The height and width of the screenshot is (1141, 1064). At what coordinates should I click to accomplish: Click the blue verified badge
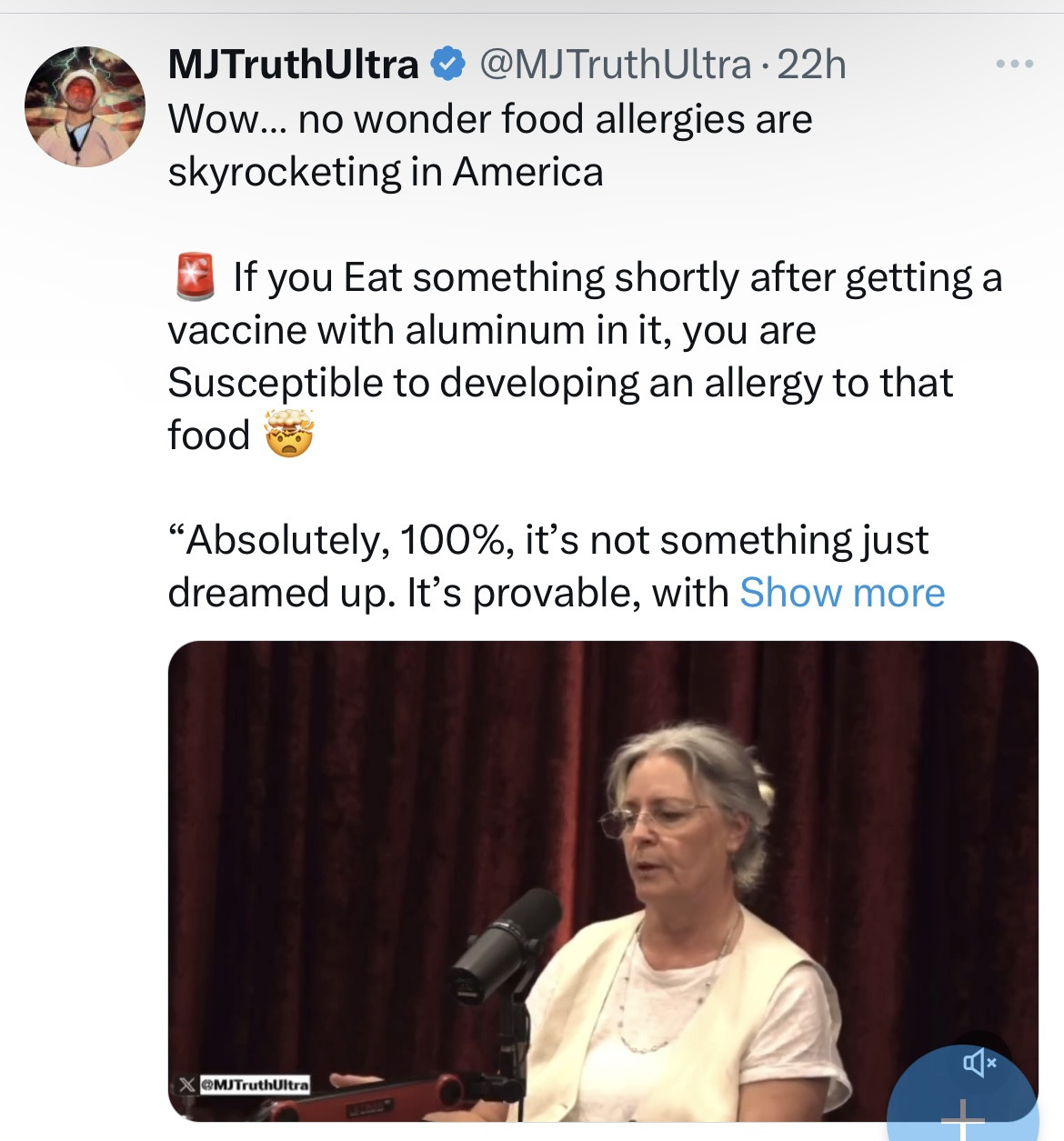(447, 65)
